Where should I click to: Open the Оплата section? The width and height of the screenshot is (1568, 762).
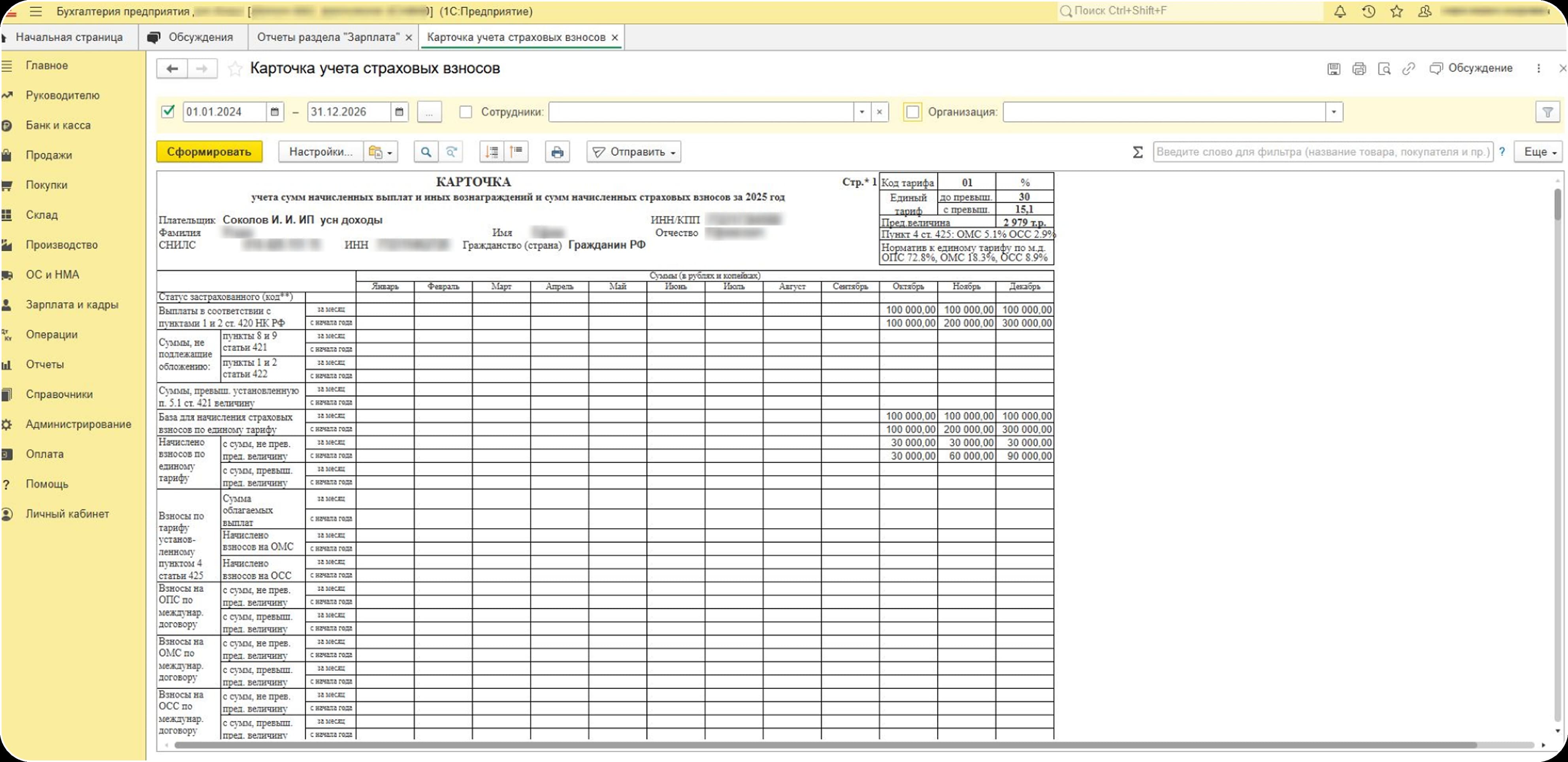44,454
